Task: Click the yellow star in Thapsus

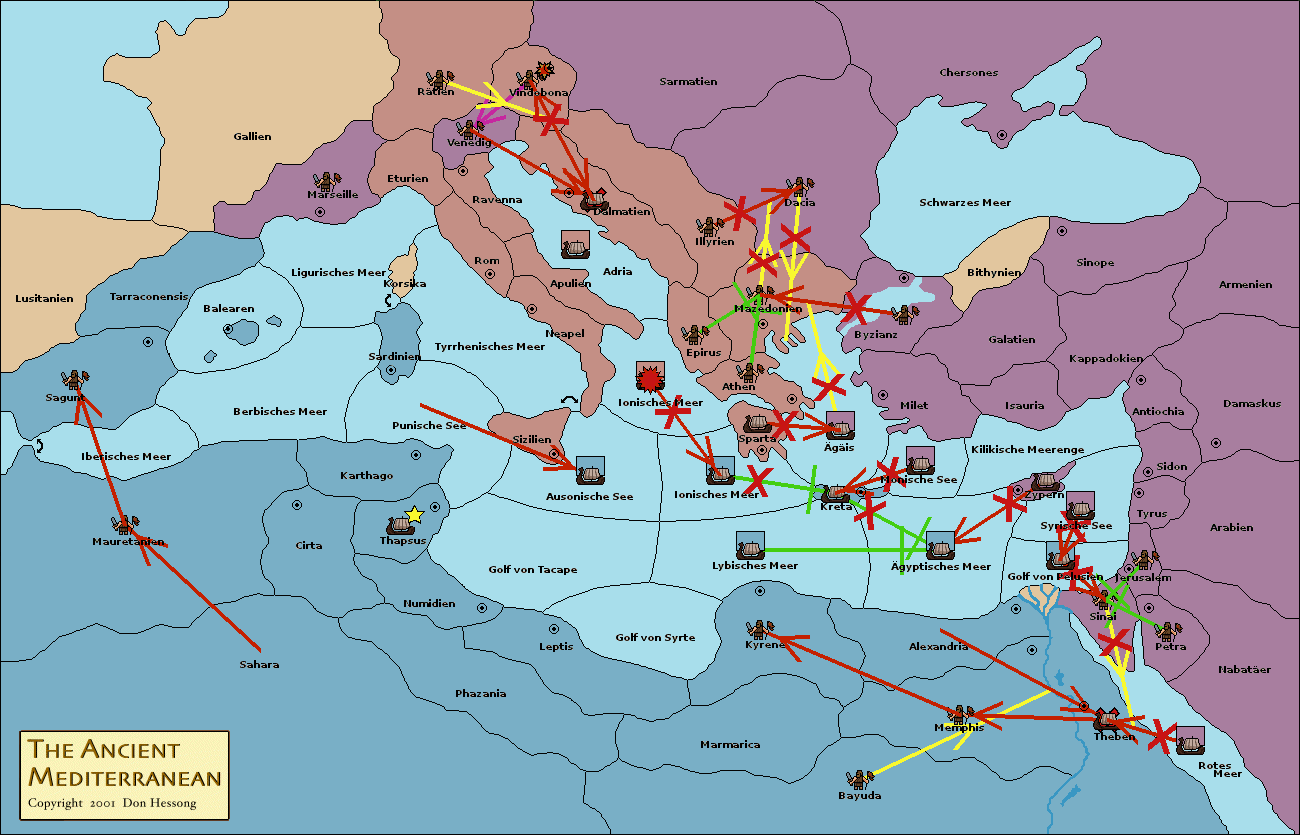Action: [x=414, y=514]
